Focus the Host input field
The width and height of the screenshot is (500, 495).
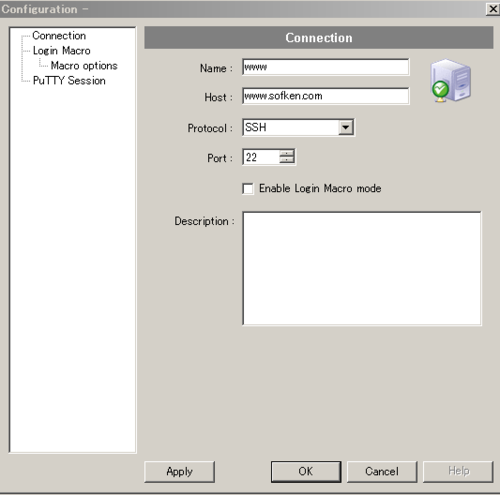(x=326, y=96)
